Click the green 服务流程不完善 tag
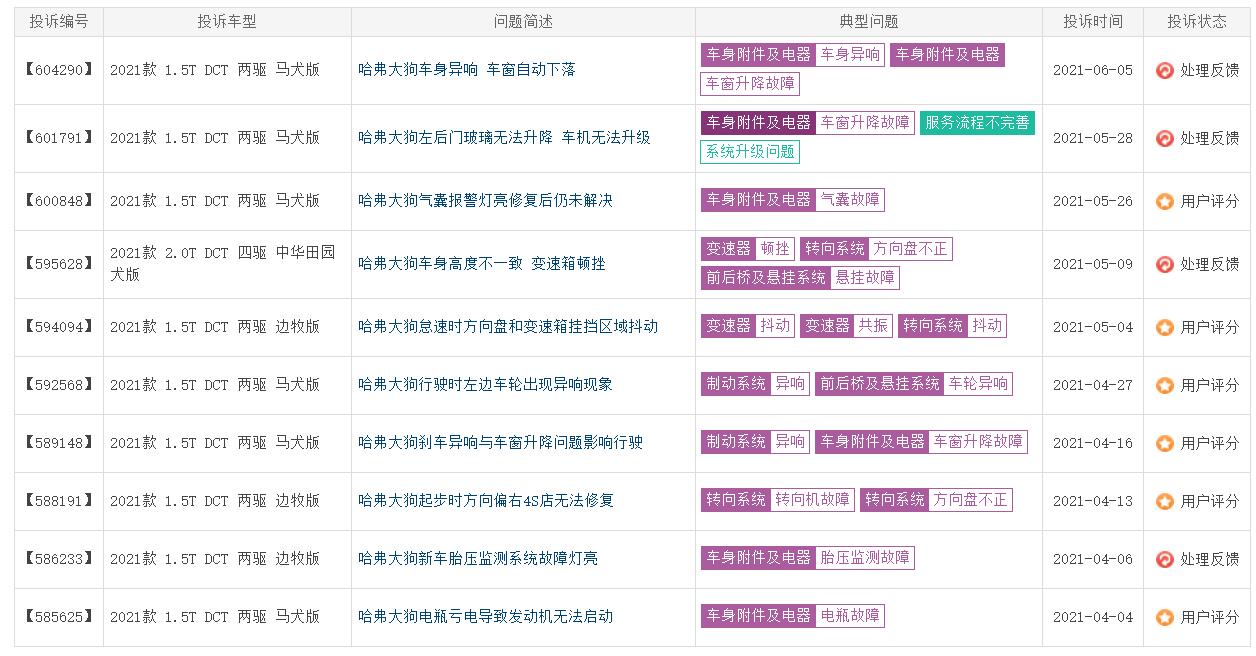This screenshot has width=1256, height=656. click(x=977, y=123)
